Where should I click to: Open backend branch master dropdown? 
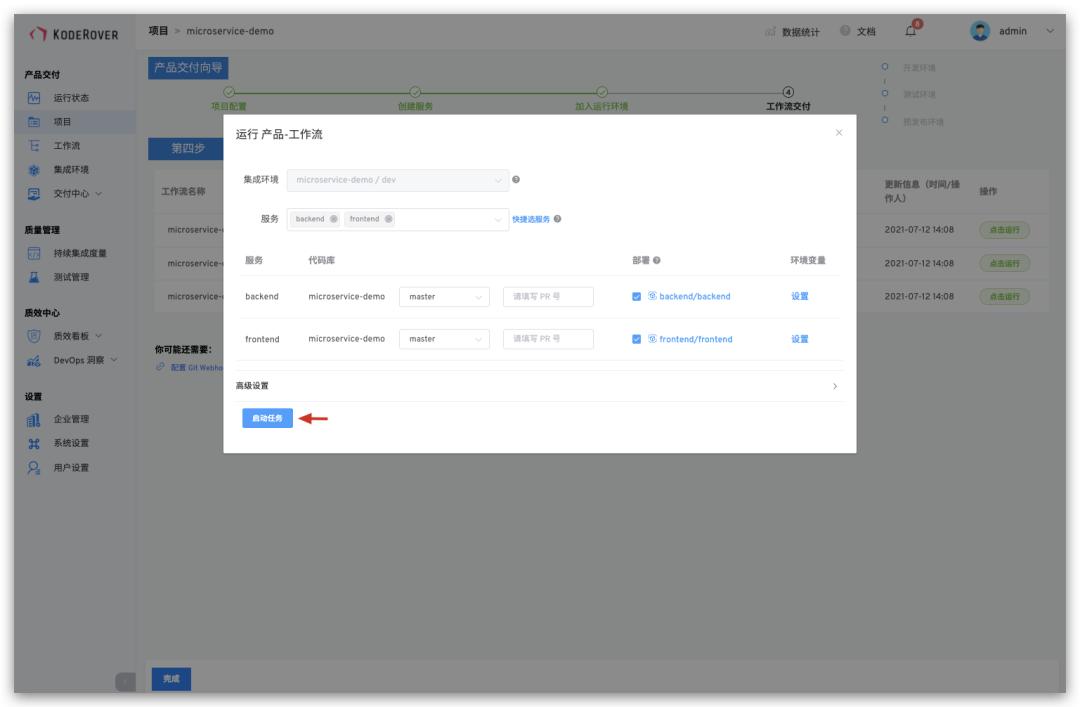coord(444,297)
